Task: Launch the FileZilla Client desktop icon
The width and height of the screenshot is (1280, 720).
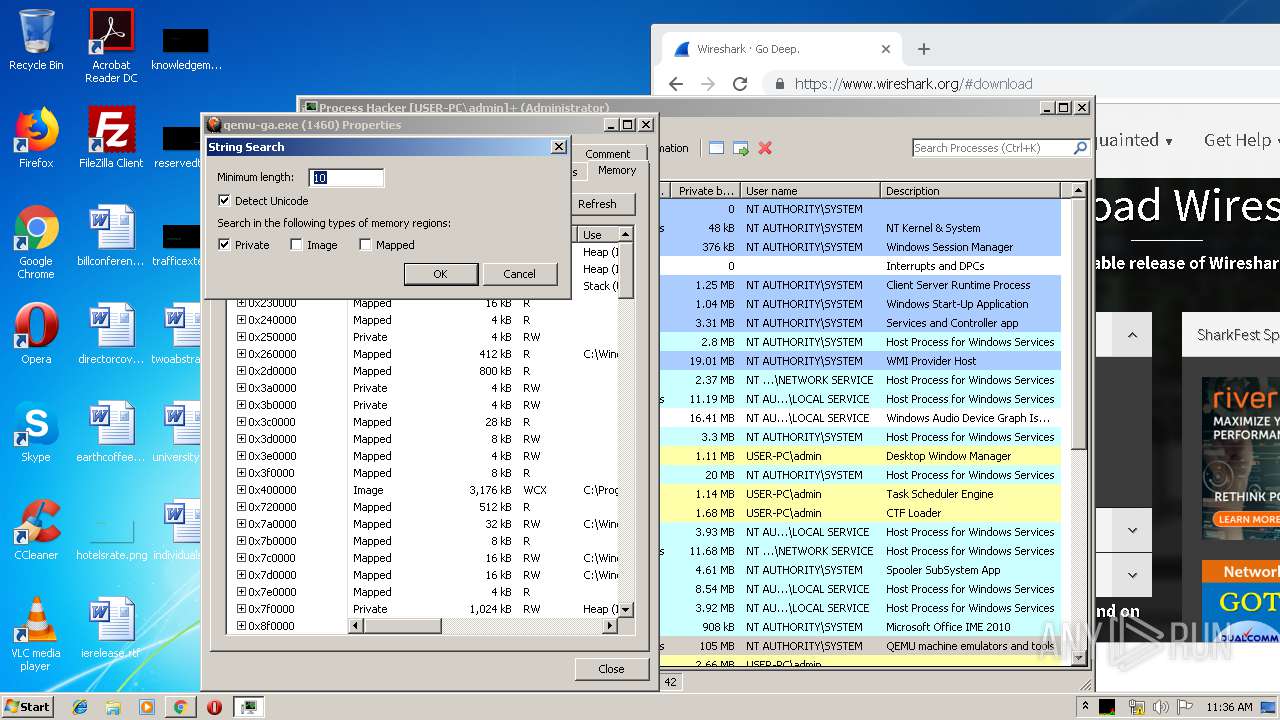Action: click(x=111, y=138)
